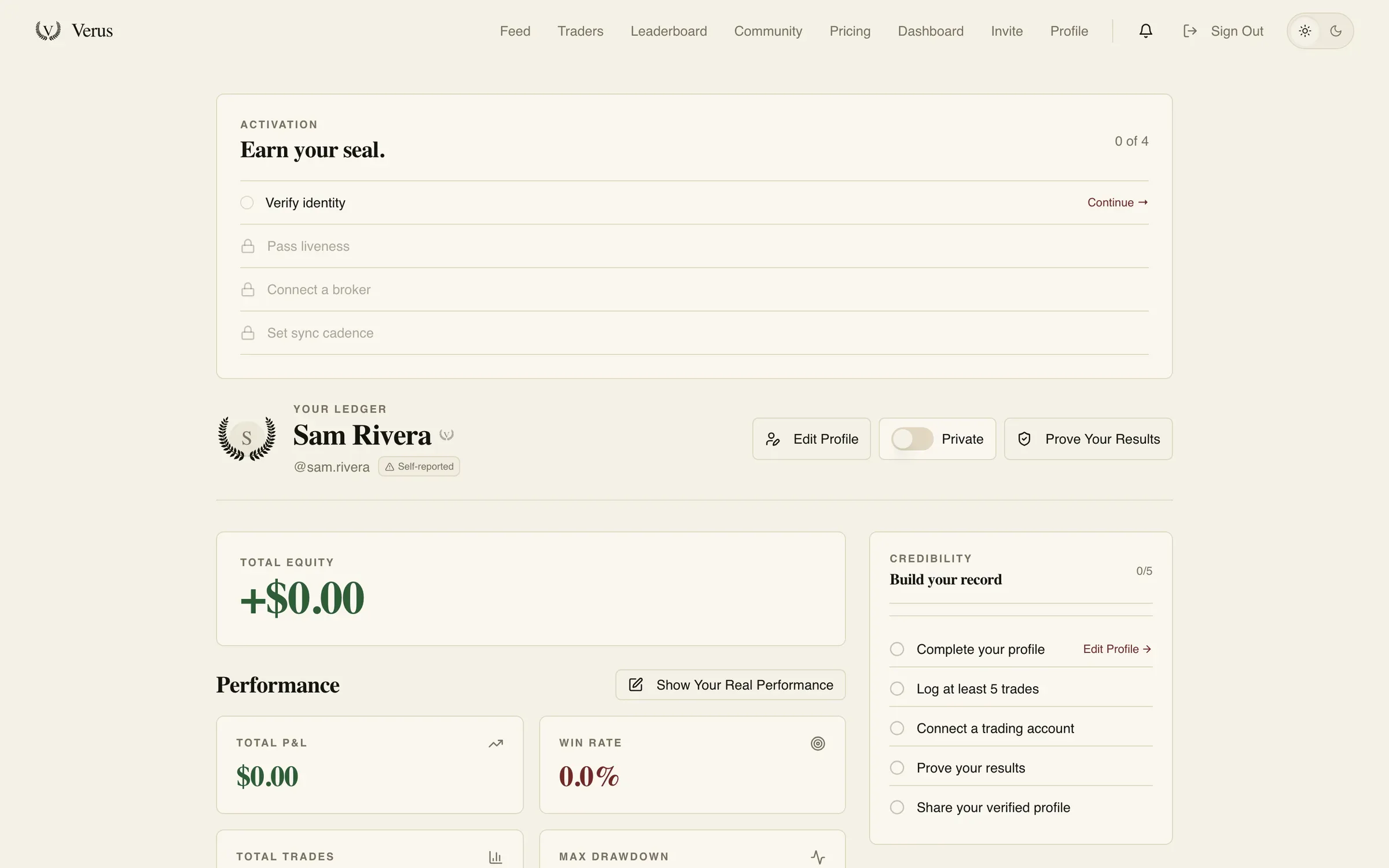The image size is (1389, 868).
Task: Click the pulse icon on Max Drawdown
Action: [x=817, y=857]
